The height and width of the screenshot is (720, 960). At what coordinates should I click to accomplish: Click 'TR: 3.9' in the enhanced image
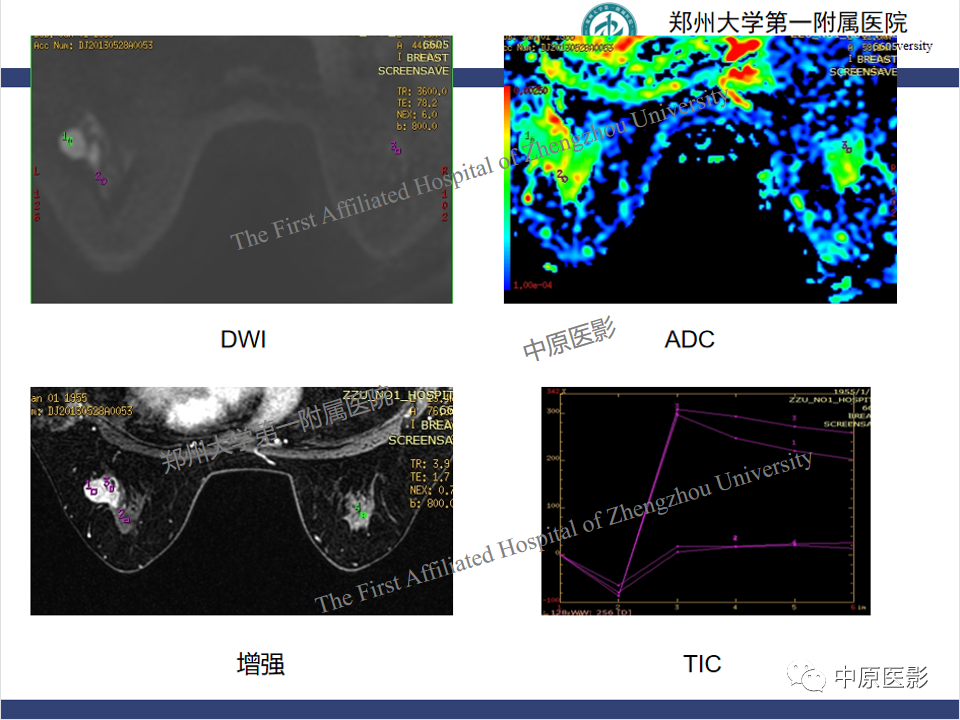point(431,464)
